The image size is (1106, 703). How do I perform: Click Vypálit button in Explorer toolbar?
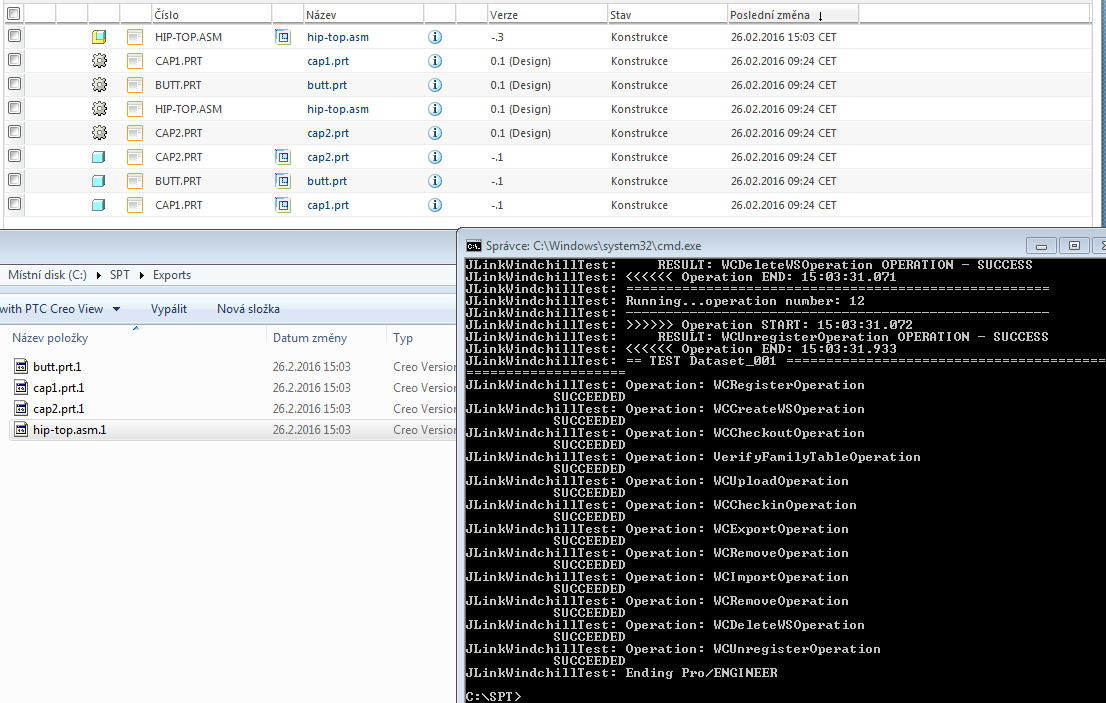pos(169,309)
